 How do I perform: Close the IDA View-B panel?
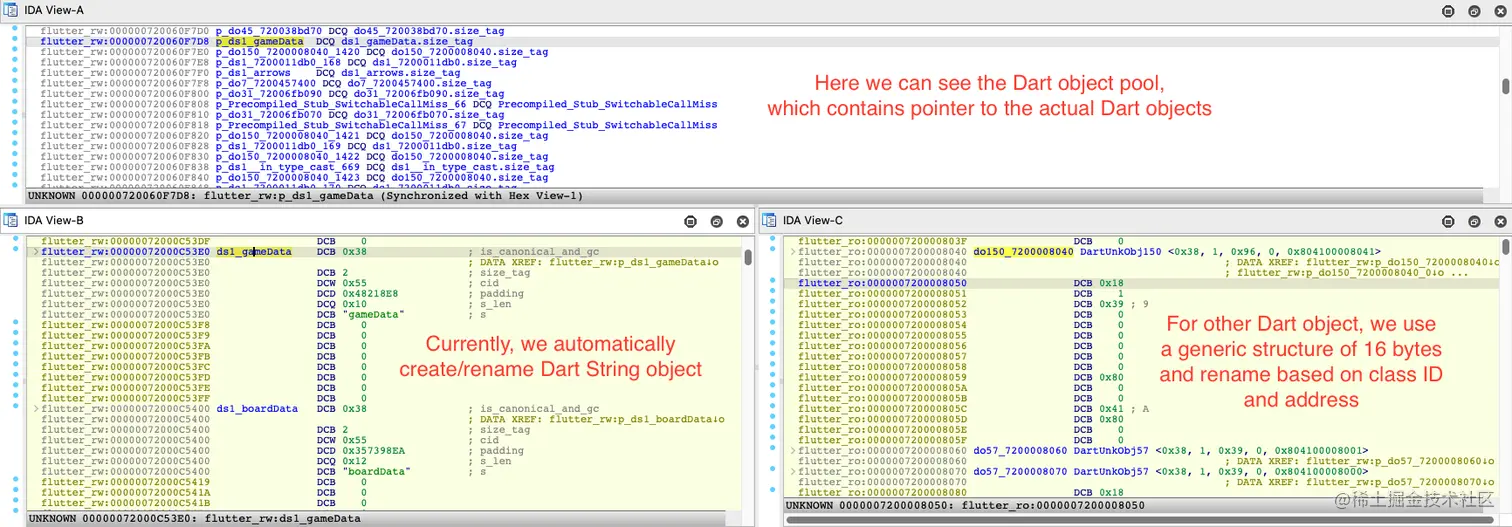pos(742,221)
